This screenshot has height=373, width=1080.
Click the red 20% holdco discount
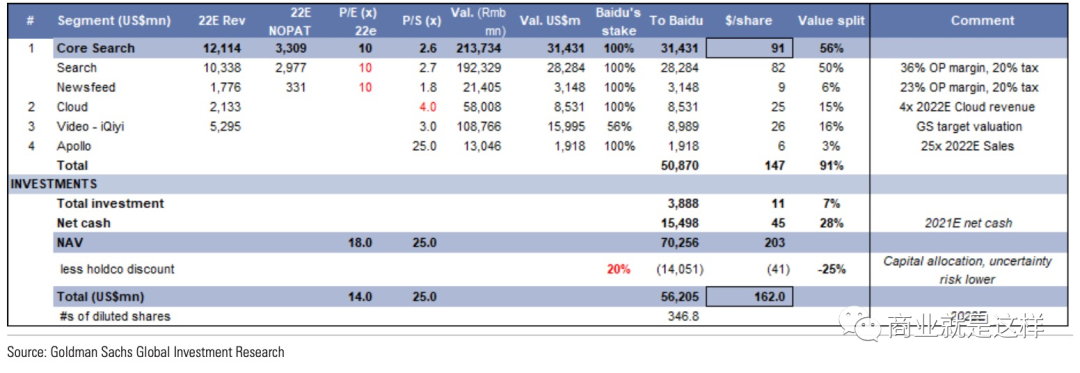click(x=619, y=269)
